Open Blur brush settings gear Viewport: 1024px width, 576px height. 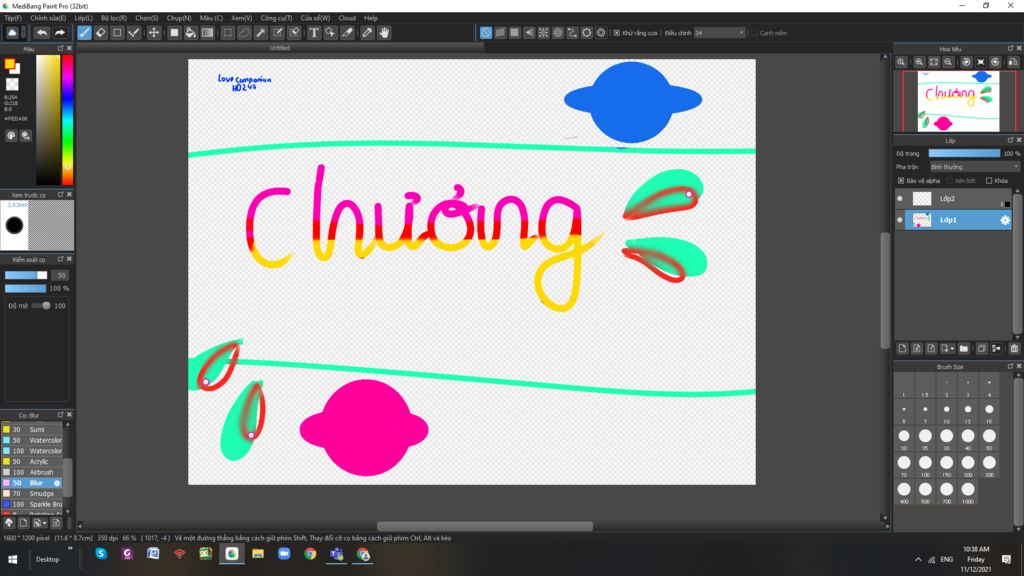click(57, 483)
